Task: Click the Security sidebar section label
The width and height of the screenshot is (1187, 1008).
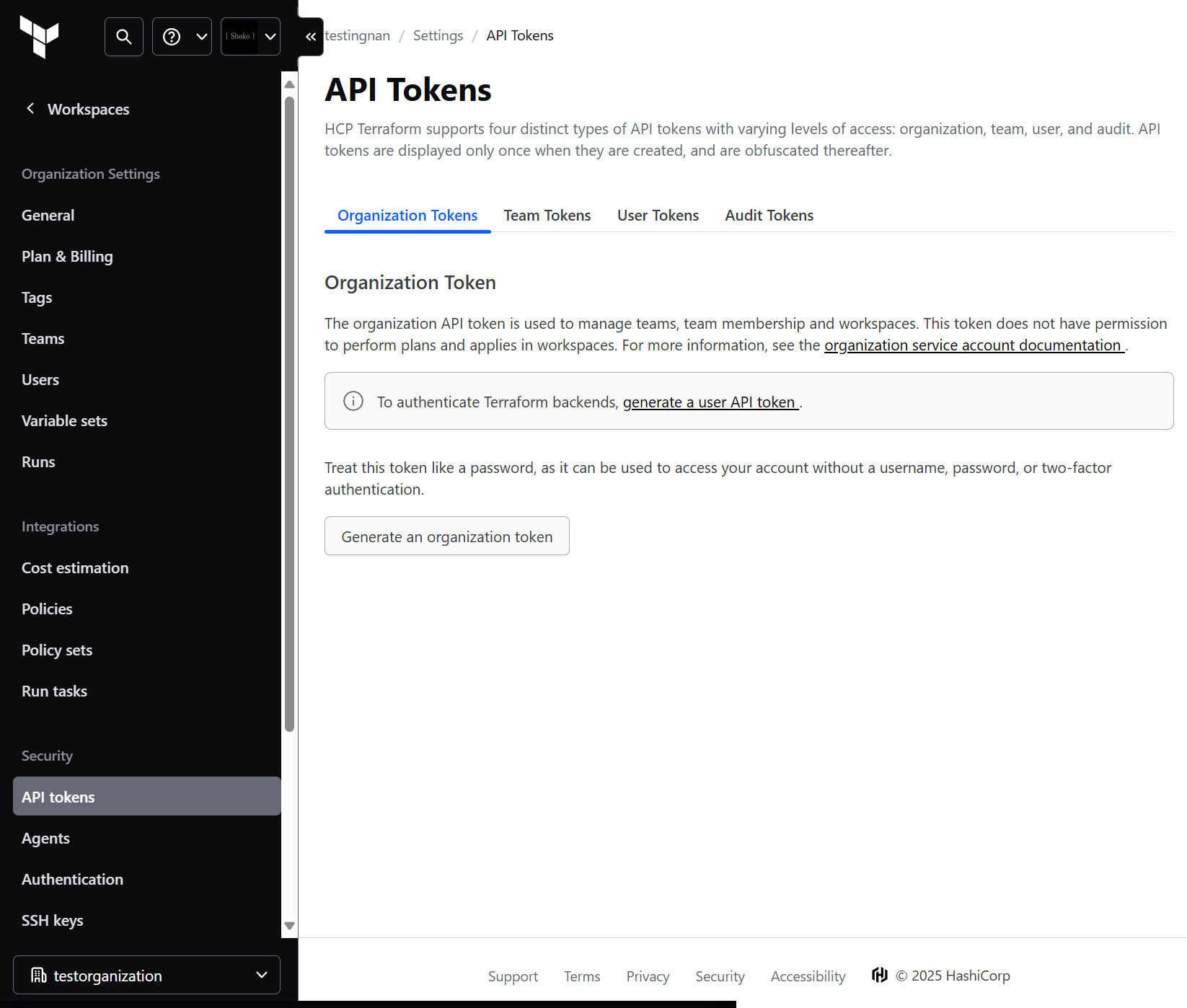Action: [47, 756]
